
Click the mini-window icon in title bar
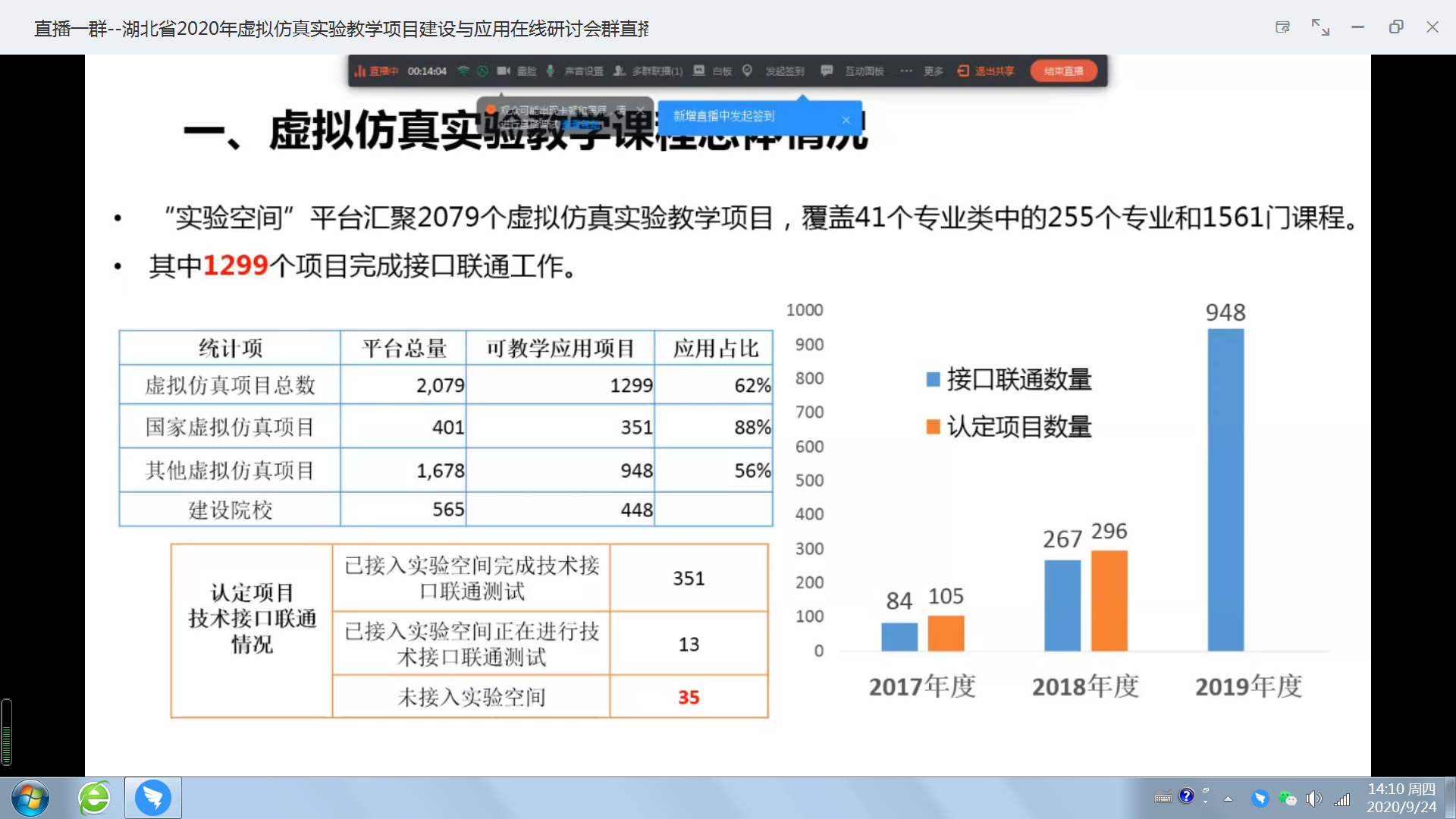click(1282, 27)
